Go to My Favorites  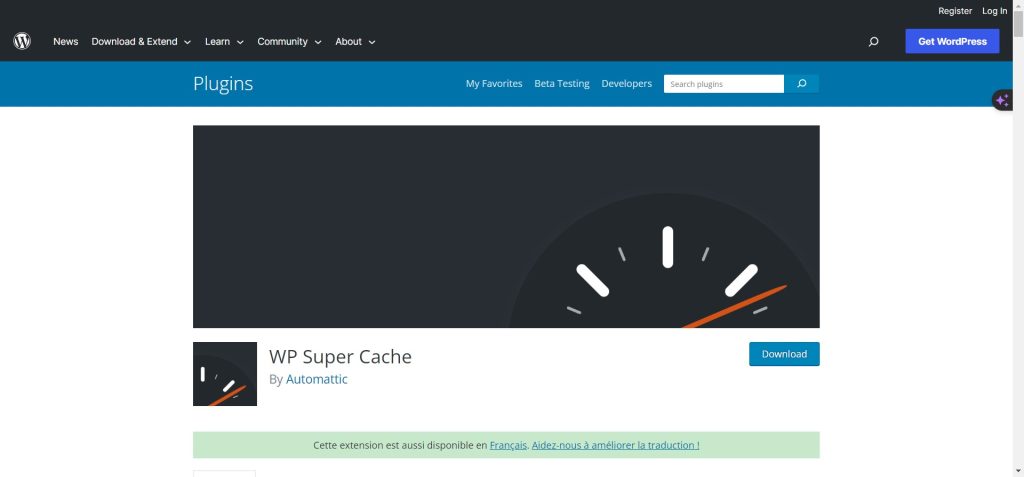pyautogui.click(x=494, y=84)
